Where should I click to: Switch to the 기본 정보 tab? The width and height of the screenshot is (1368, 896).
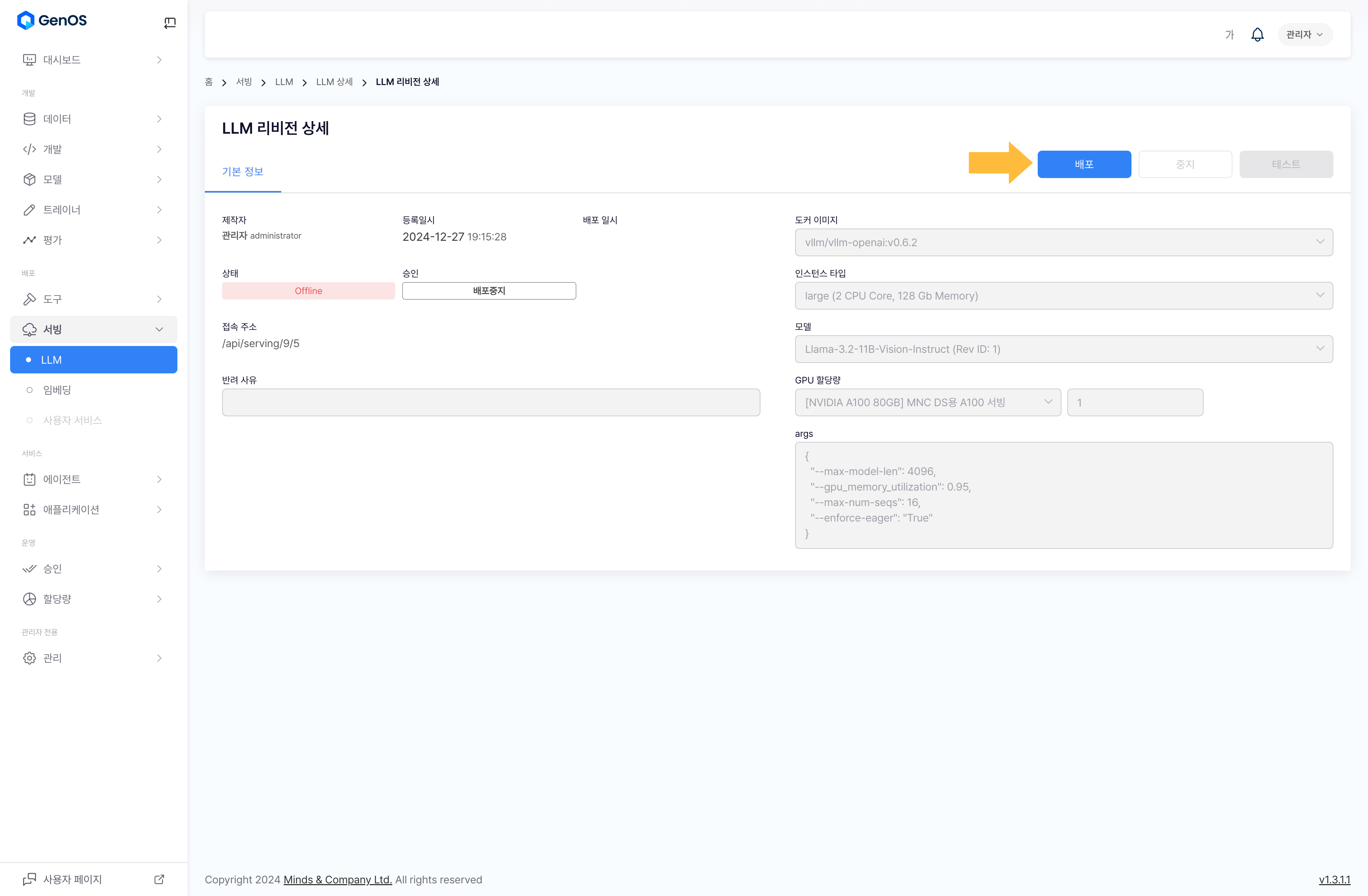click(243, 172)
